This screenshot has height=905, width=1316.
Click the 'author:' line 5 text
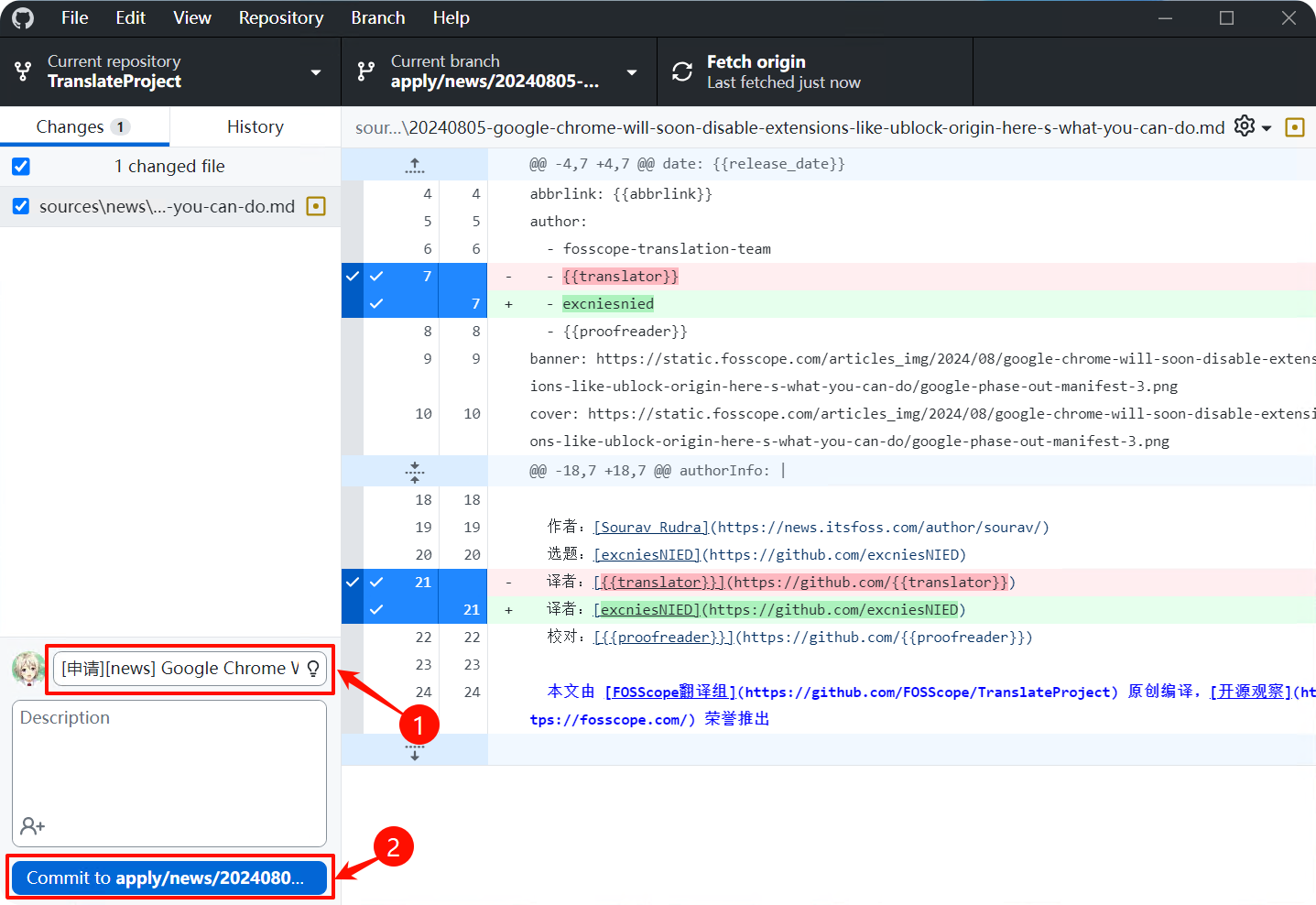coord(559,221)
